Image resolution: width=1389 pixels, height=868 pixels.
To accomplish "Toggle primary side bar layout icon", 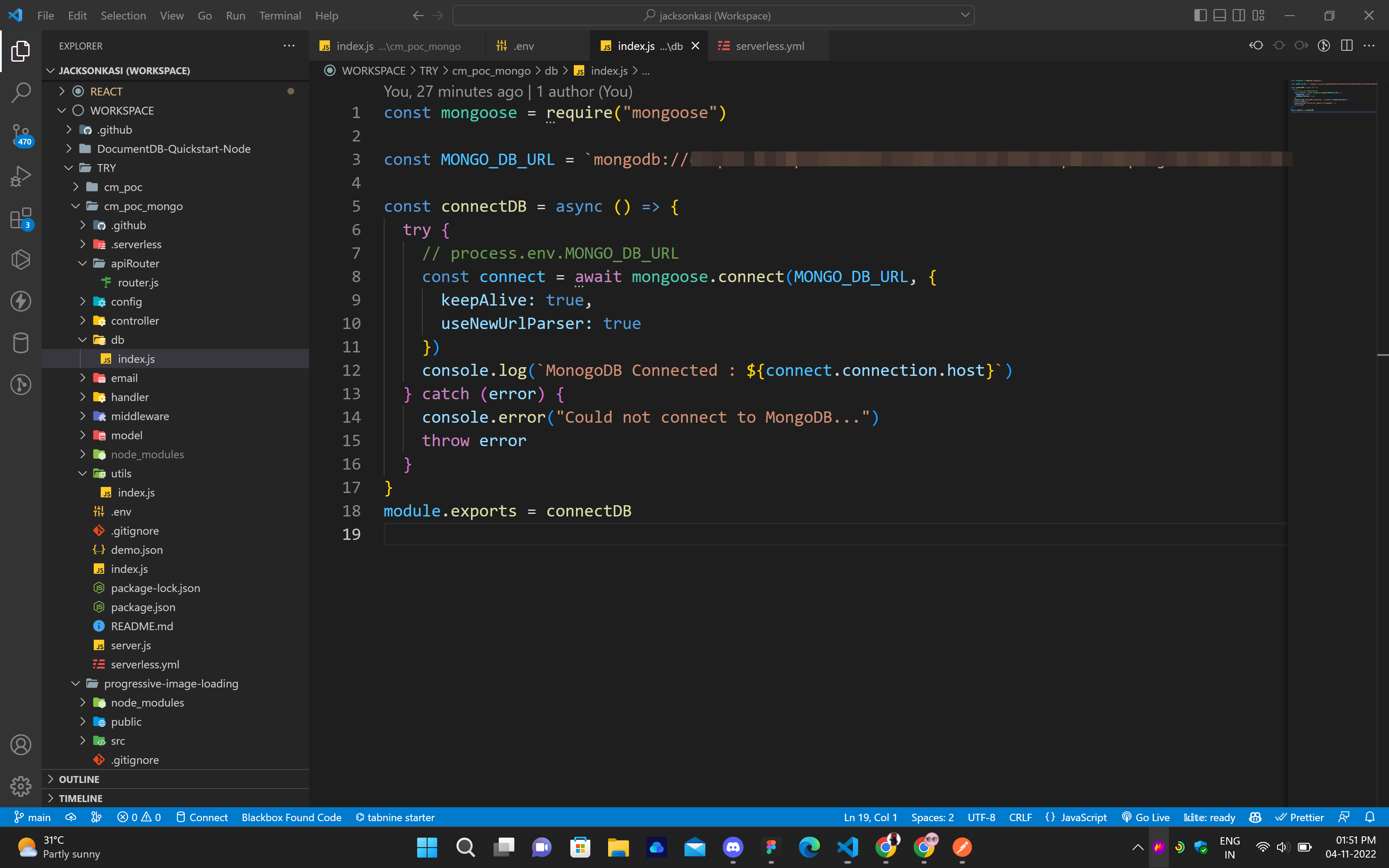I will pyautogui.click(x=1200, y=16).
